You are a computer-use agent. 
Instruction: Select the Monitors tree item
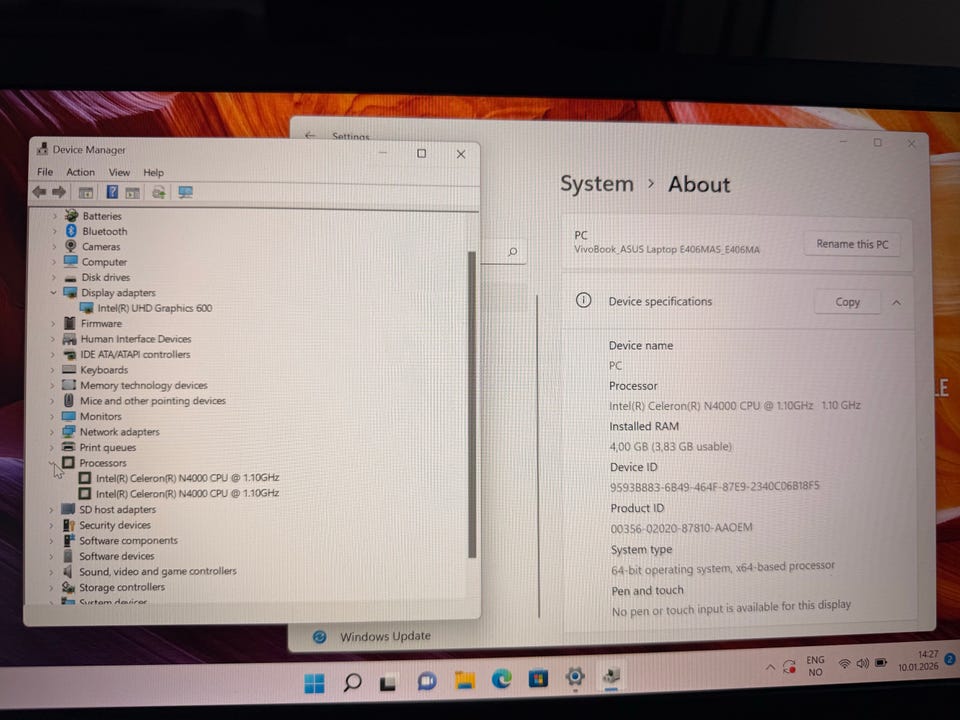pos(101,416)
